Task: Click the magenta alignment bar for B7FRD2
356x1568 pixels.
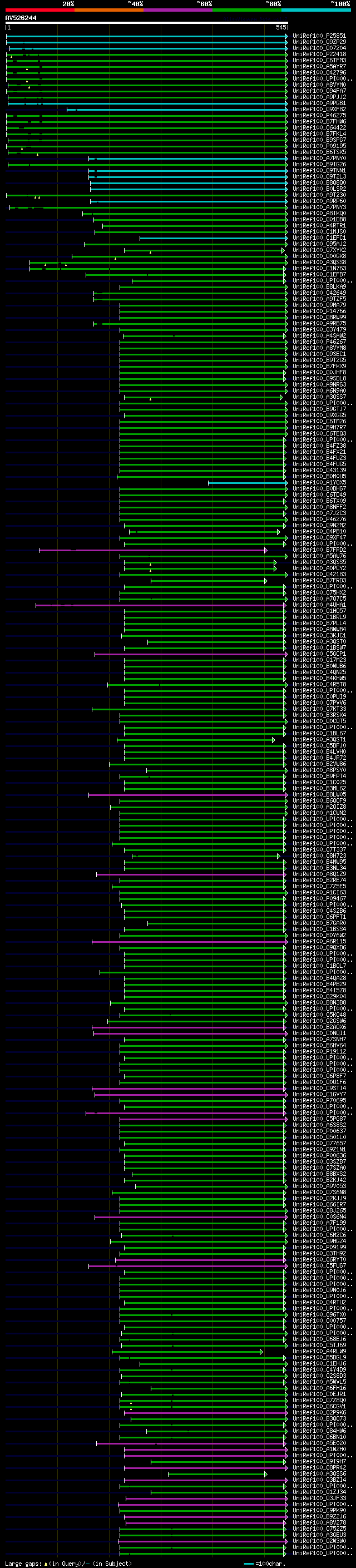Action: click(153, 550)
